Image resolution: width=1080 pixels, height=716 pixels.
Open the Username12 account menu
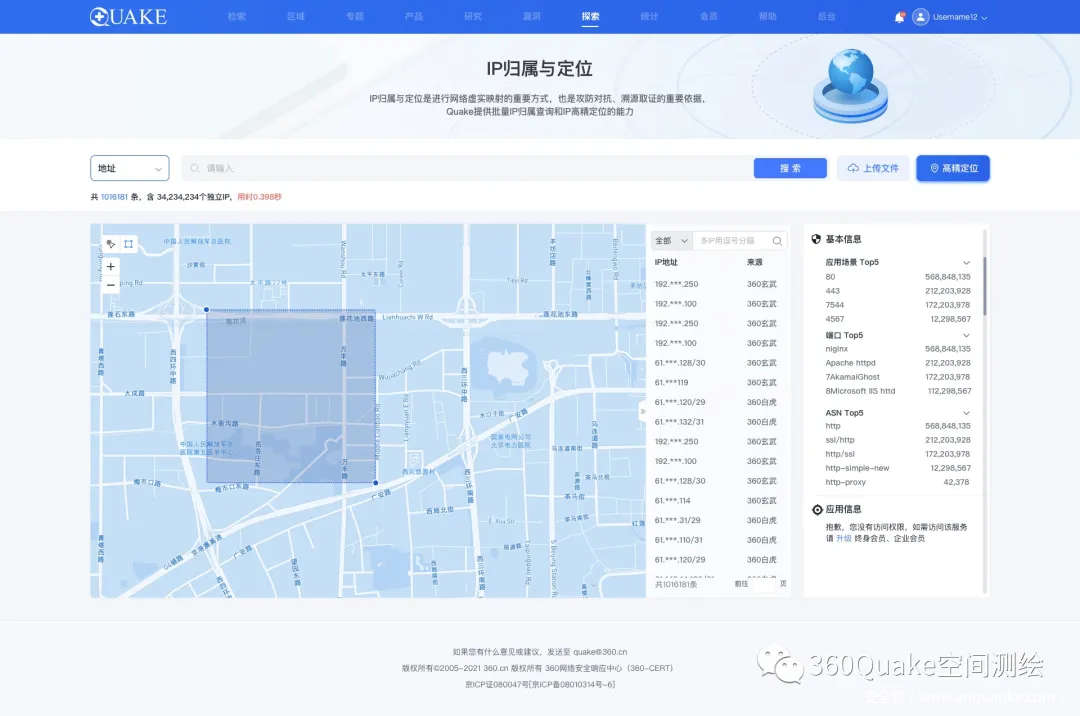point(960,17)
